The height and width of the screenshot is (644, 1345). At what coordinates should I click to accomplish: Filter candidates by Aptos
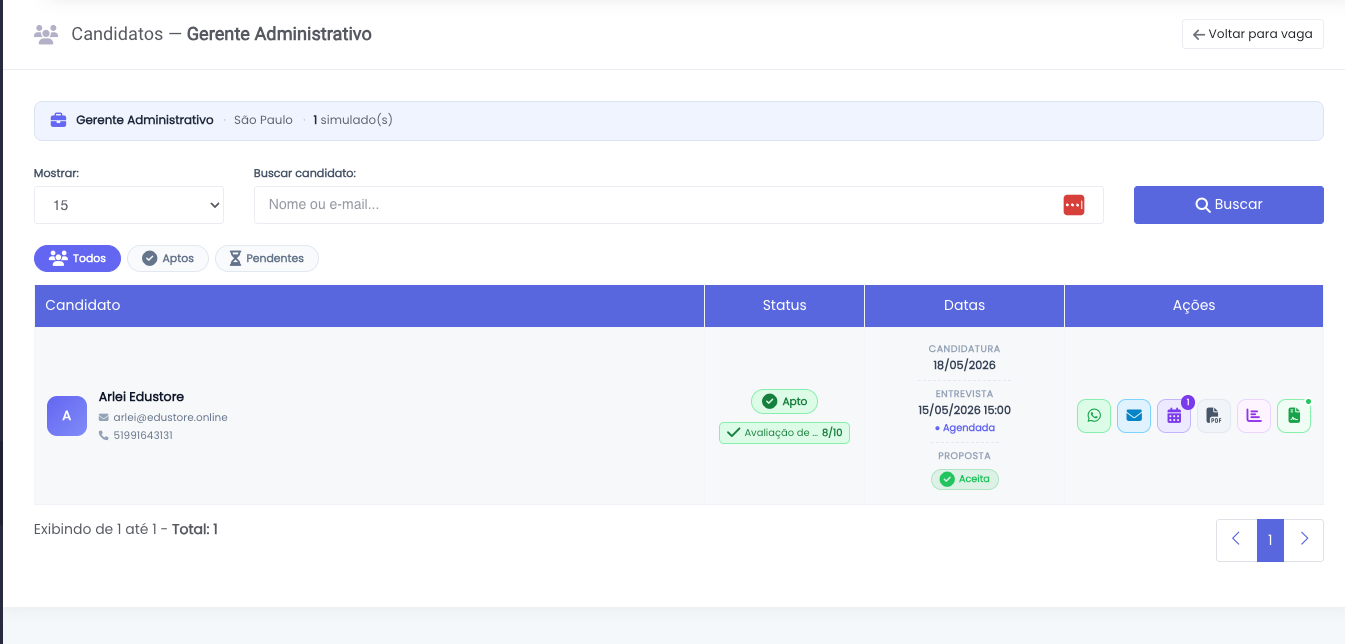click(x=168, y=258)
